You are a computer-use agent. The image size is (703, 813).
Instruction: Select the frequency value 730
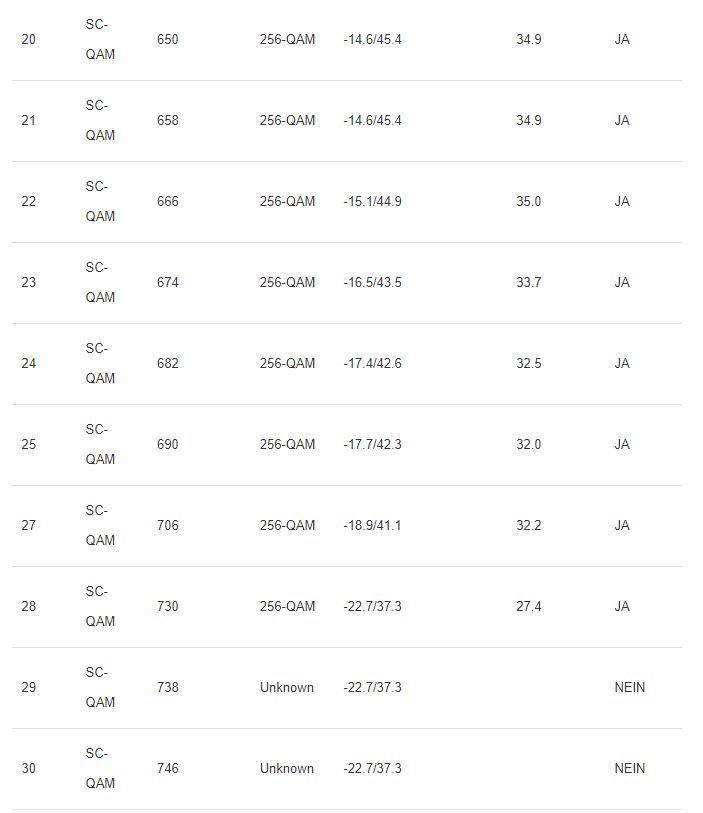[168, 606]
